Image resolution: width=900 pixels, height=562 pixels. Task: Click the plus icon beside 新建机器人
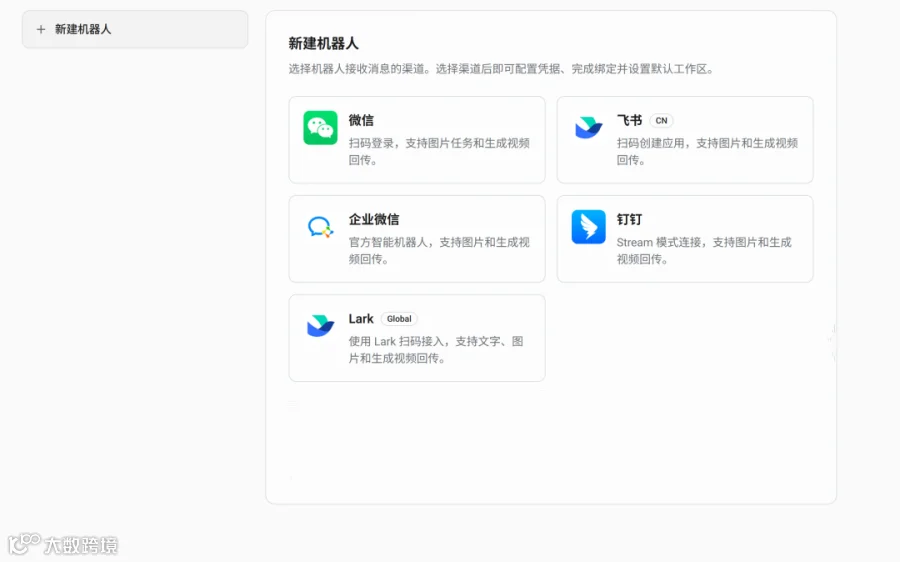[x=41, y=29]
